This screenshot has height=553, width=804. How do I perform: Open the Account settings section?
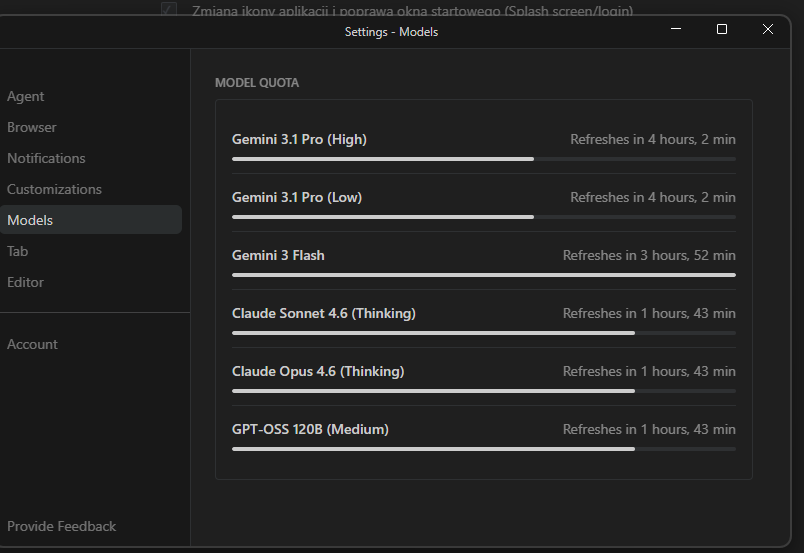tap(32, 344)
